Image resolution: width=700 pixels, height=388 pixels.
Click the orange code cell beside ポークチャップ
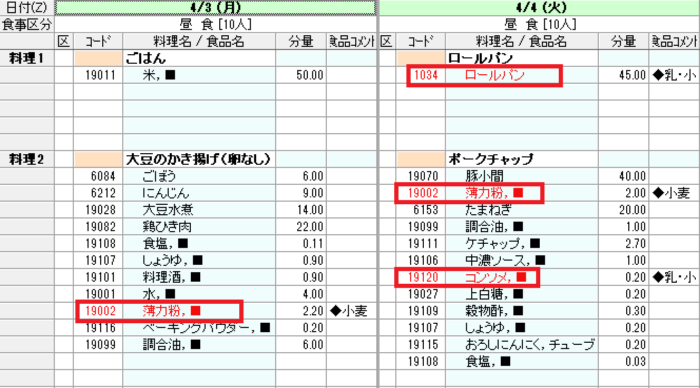(421, 159)
